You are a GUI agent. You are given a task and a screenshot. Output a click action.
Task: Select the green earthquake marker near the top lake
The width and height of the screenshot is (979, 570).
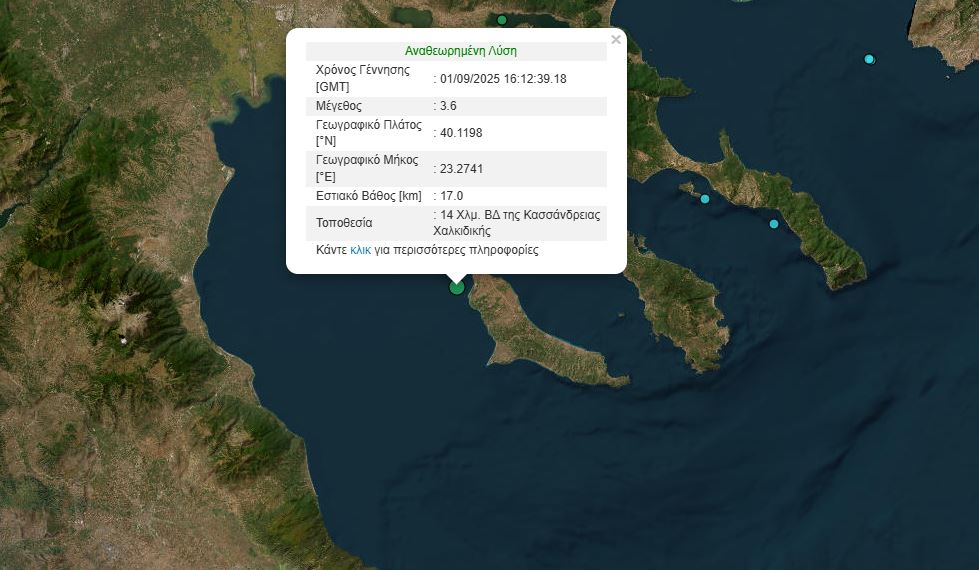click(502, 20)
